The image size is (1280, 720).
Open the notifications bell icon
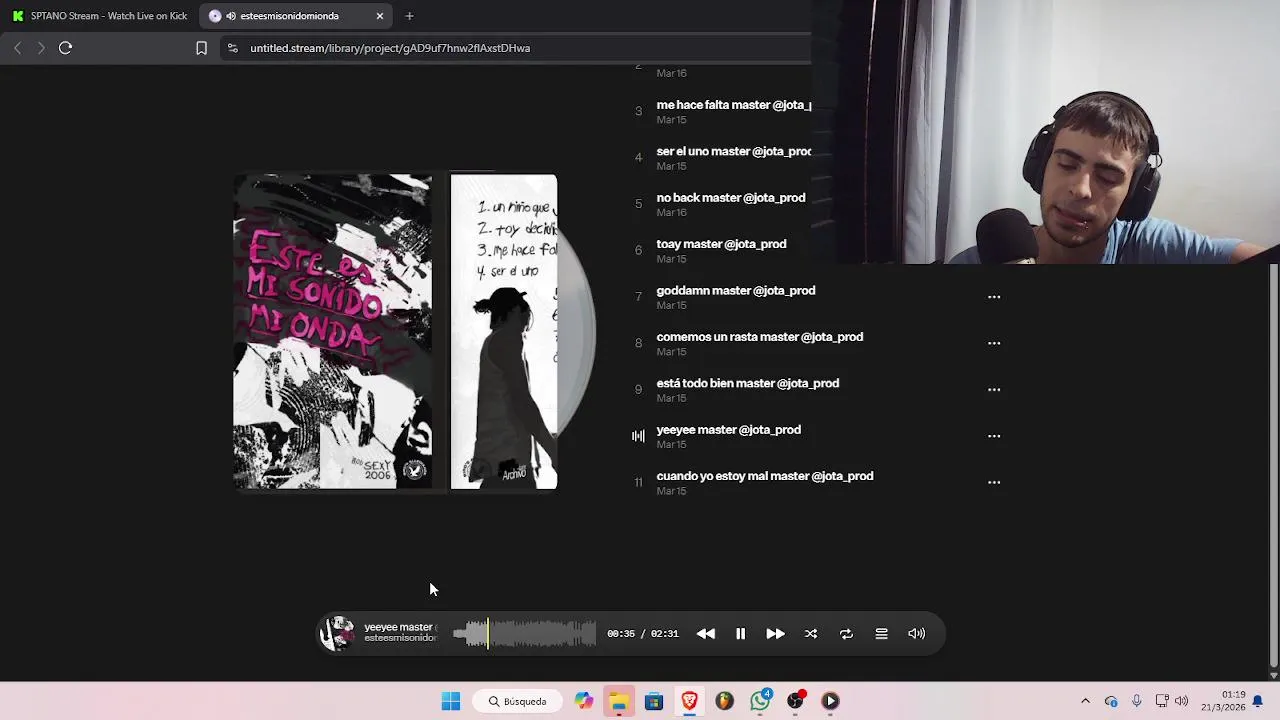1258,701
